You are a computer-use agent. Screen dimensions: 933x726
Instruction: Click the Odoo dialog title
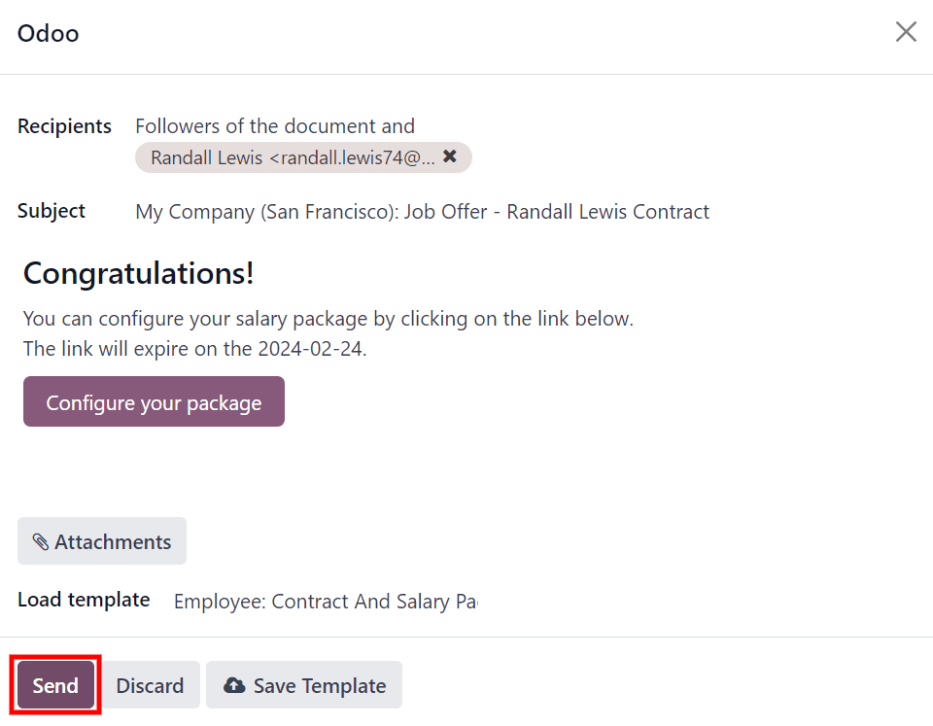coord(48,33)
